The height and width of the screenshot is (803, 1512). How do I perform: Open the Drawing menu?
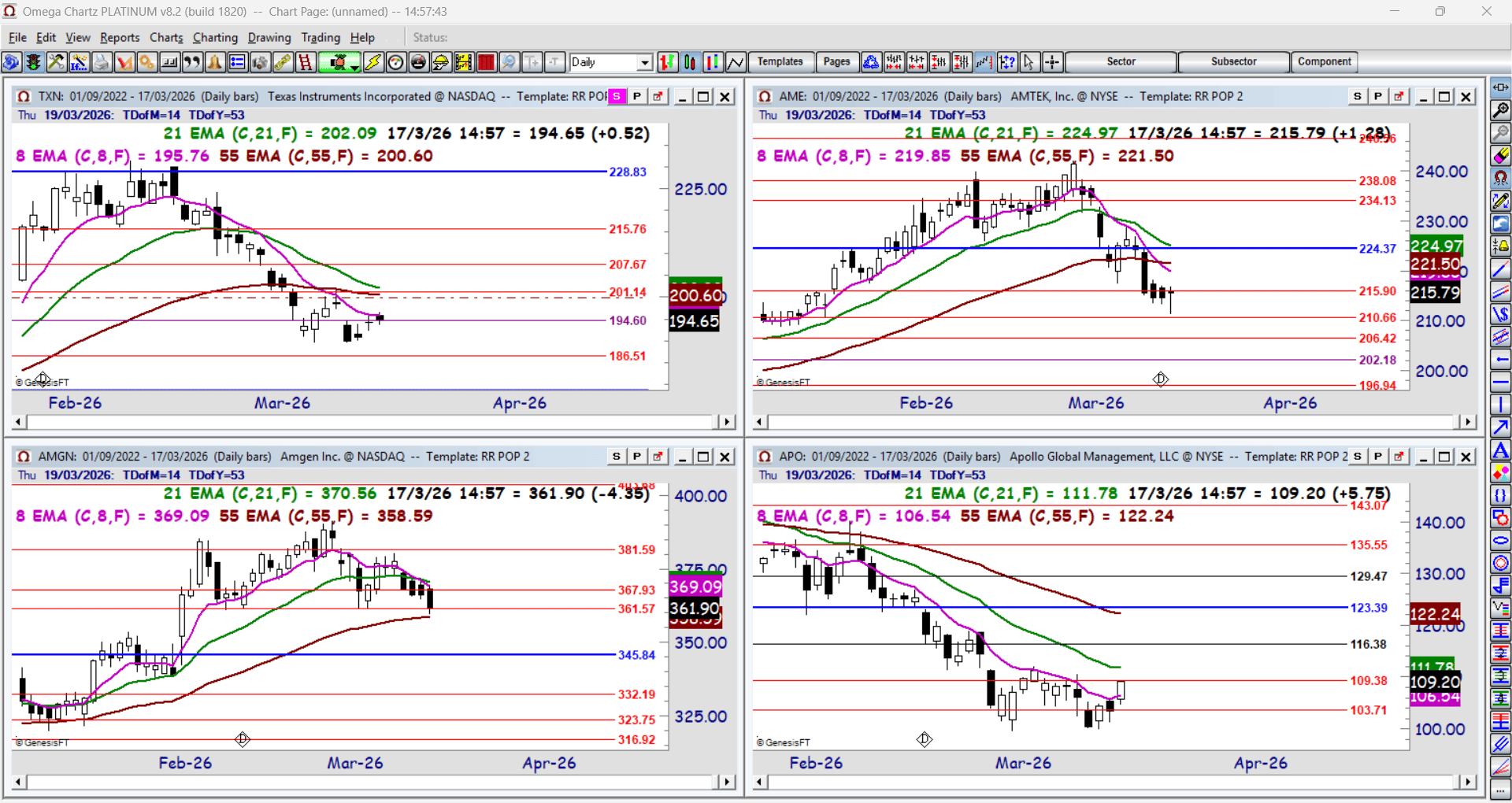click(x=269, y=38)
